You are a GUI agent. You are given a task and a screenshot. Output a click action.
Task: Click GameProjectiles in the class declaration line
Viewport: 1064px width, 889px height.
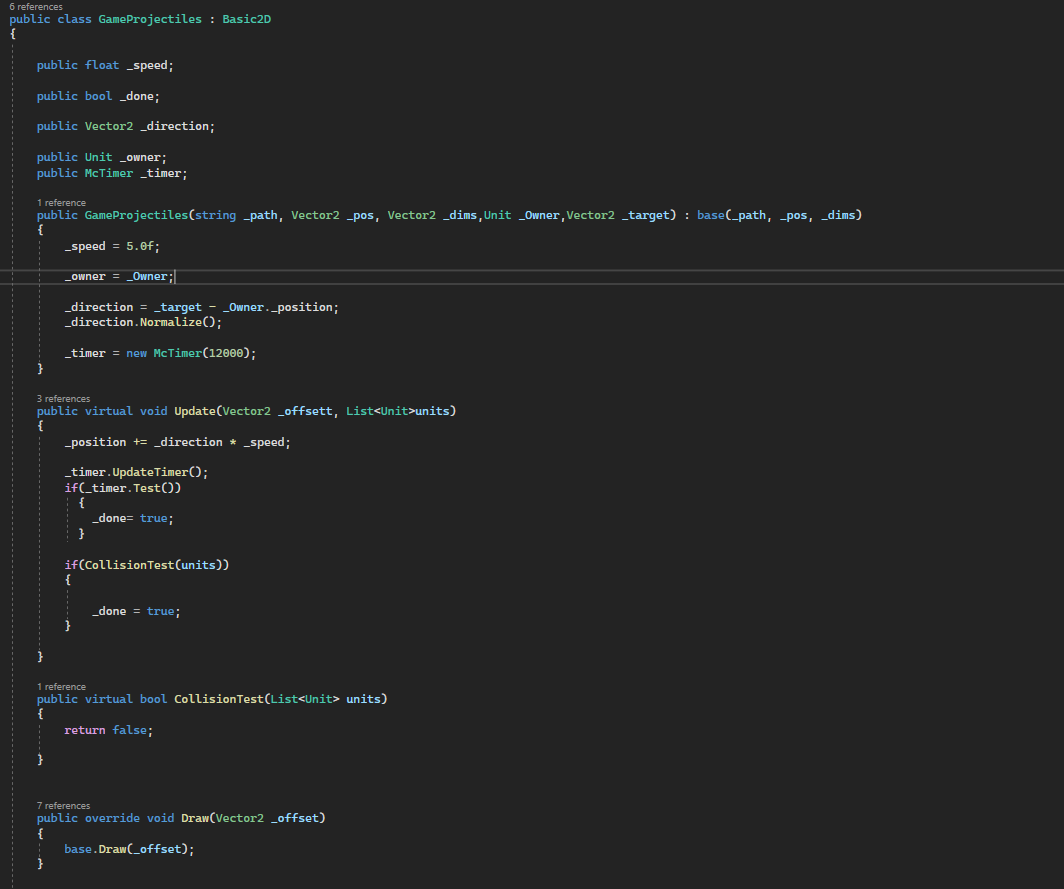click(150, 19)
